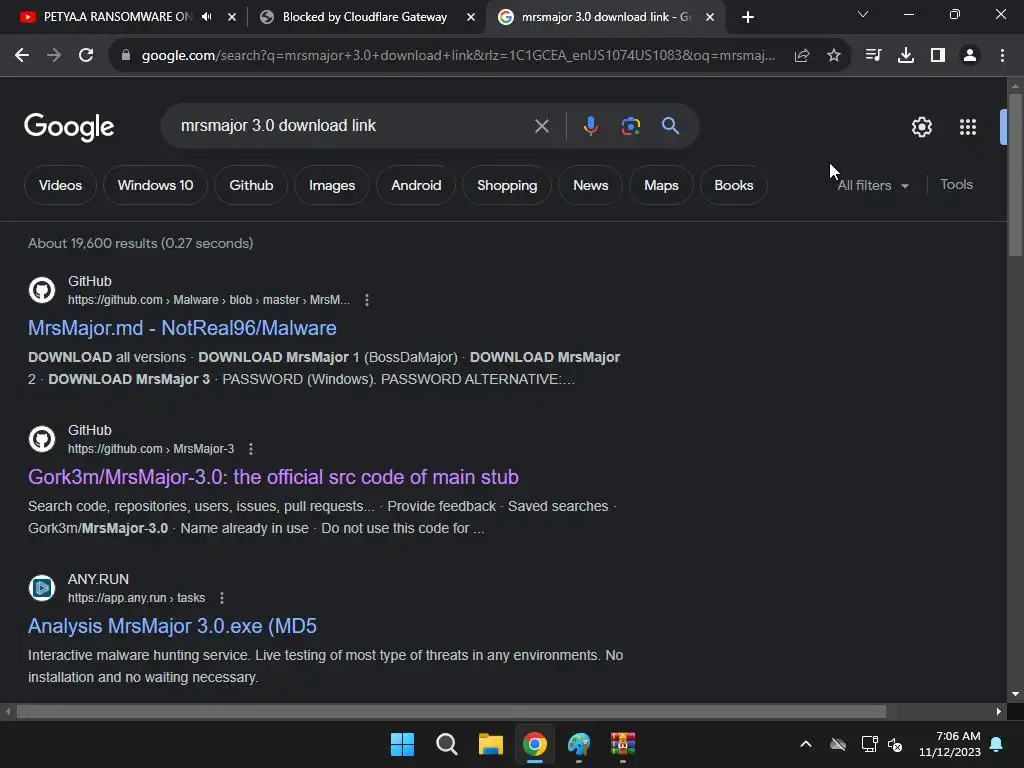Open the media control icon in toolbar
The height and width of the screenshot is (768, 1024).
coord(873,56)
